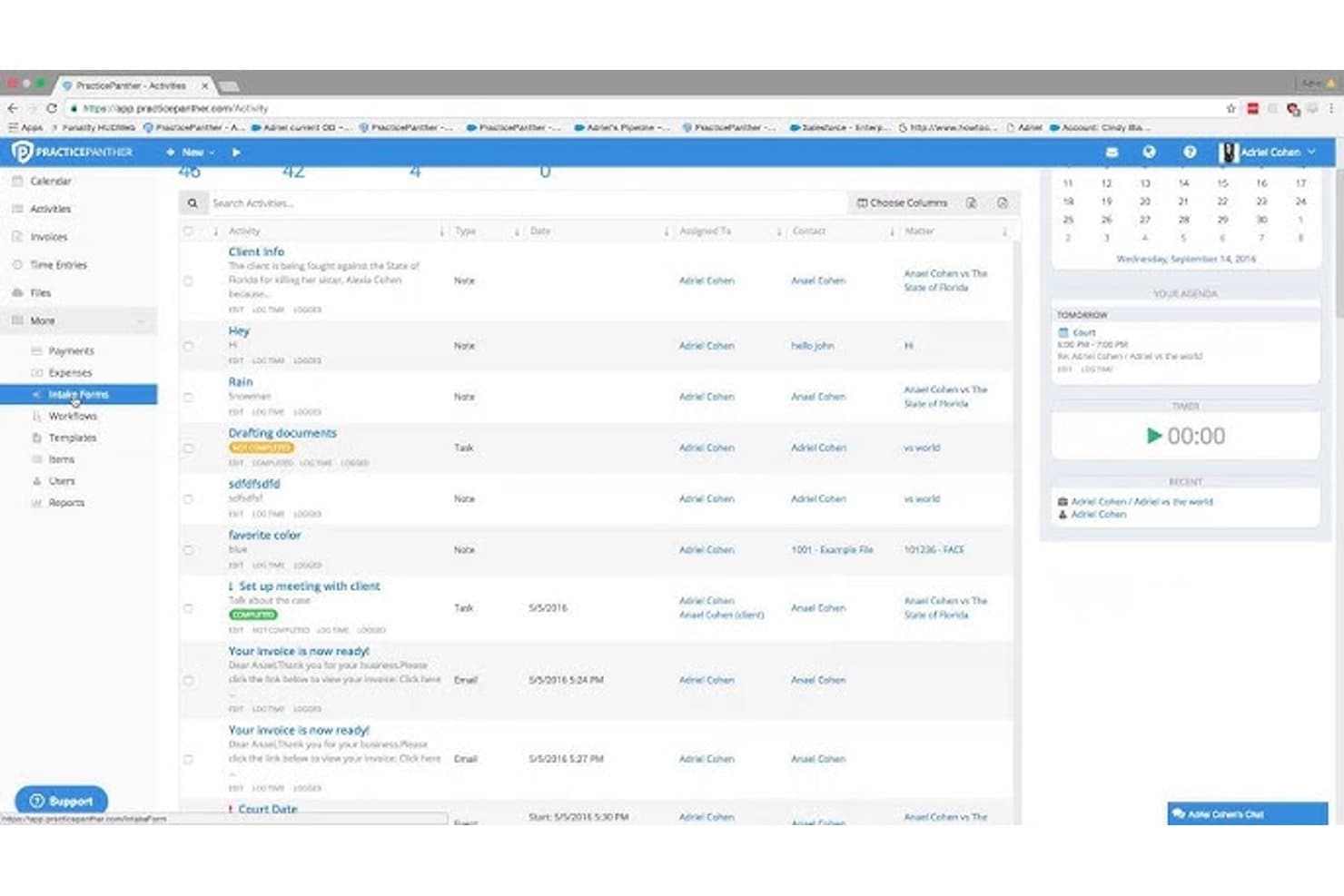Select Intake Forms in the sidebar
Image resolution: width=1344 pixels, height=896 pixels.
coord(79,395)
